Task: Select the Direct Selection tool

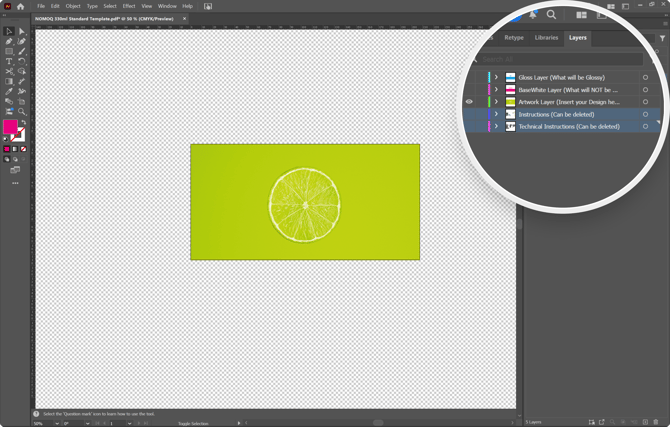Action: 22,31
